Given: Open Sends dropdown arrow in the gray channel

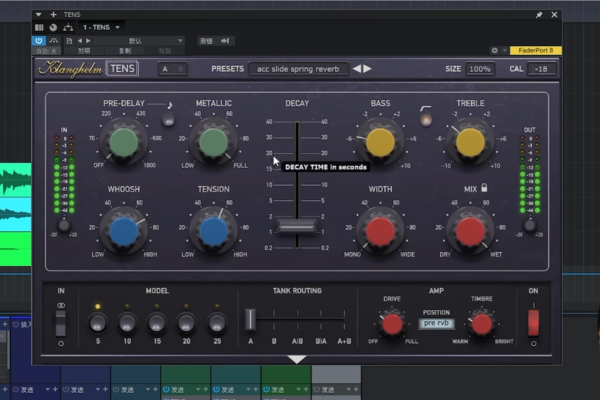Looking at the screenshot, I should (348, 389).
